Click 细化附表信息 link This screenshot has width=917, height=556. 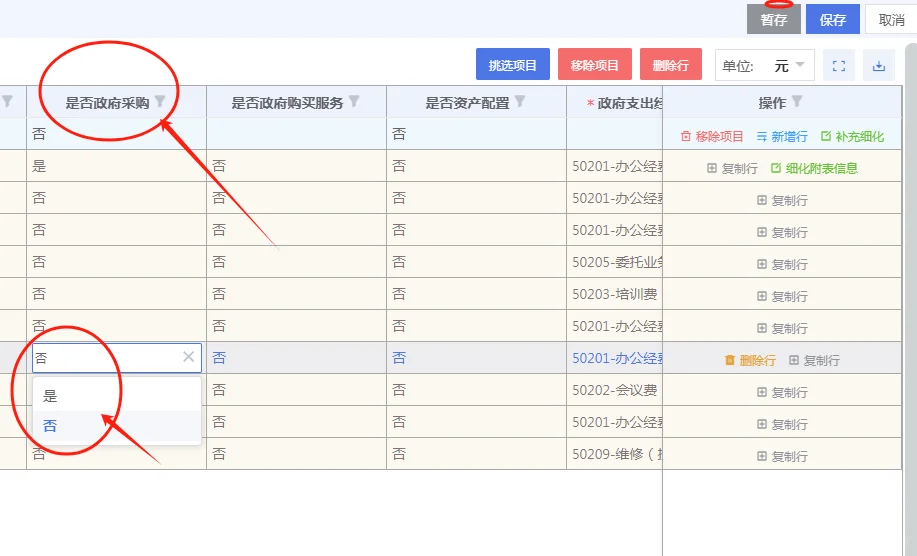[814, 168]
